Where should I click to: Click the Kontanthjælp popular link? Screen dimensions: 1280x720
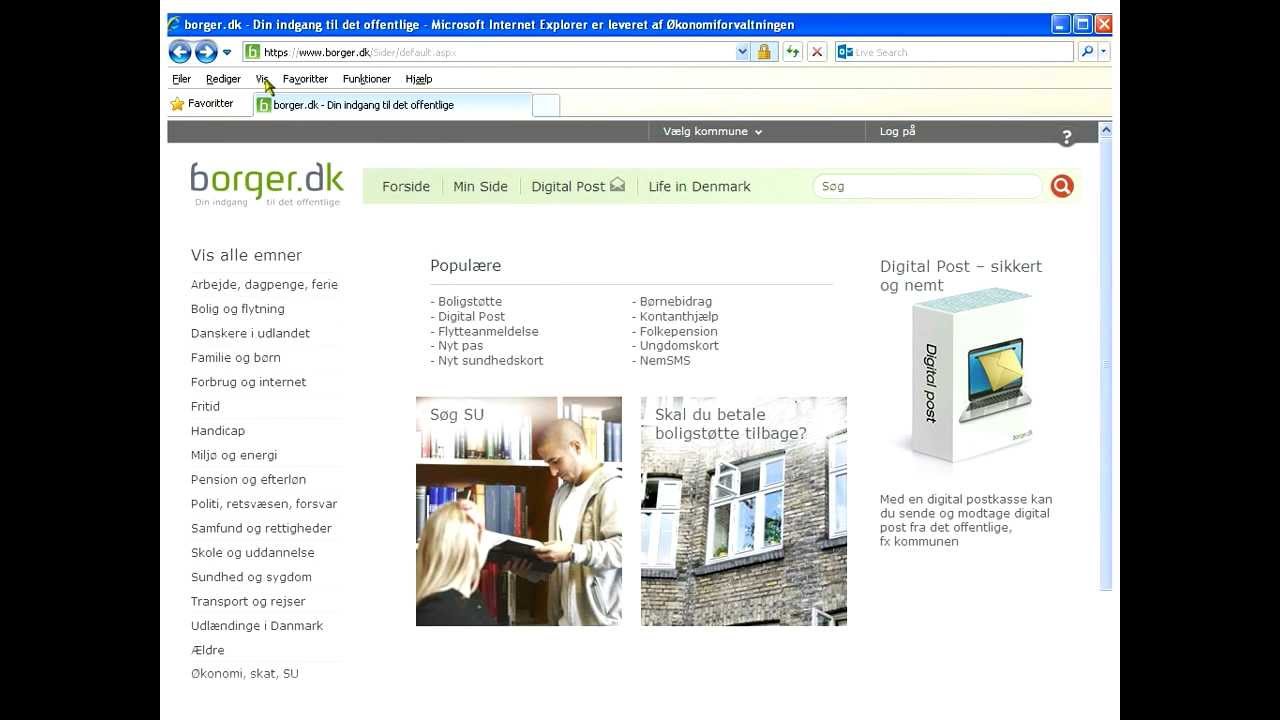[679, 316]
